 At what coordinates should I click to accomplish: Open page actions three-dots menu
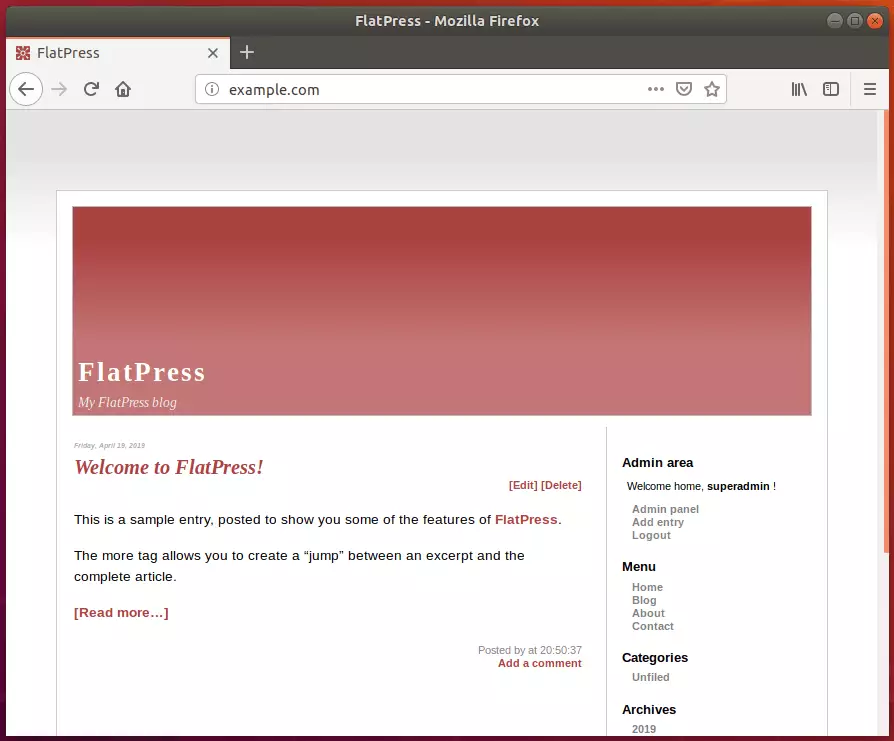(x=656, y=89)
